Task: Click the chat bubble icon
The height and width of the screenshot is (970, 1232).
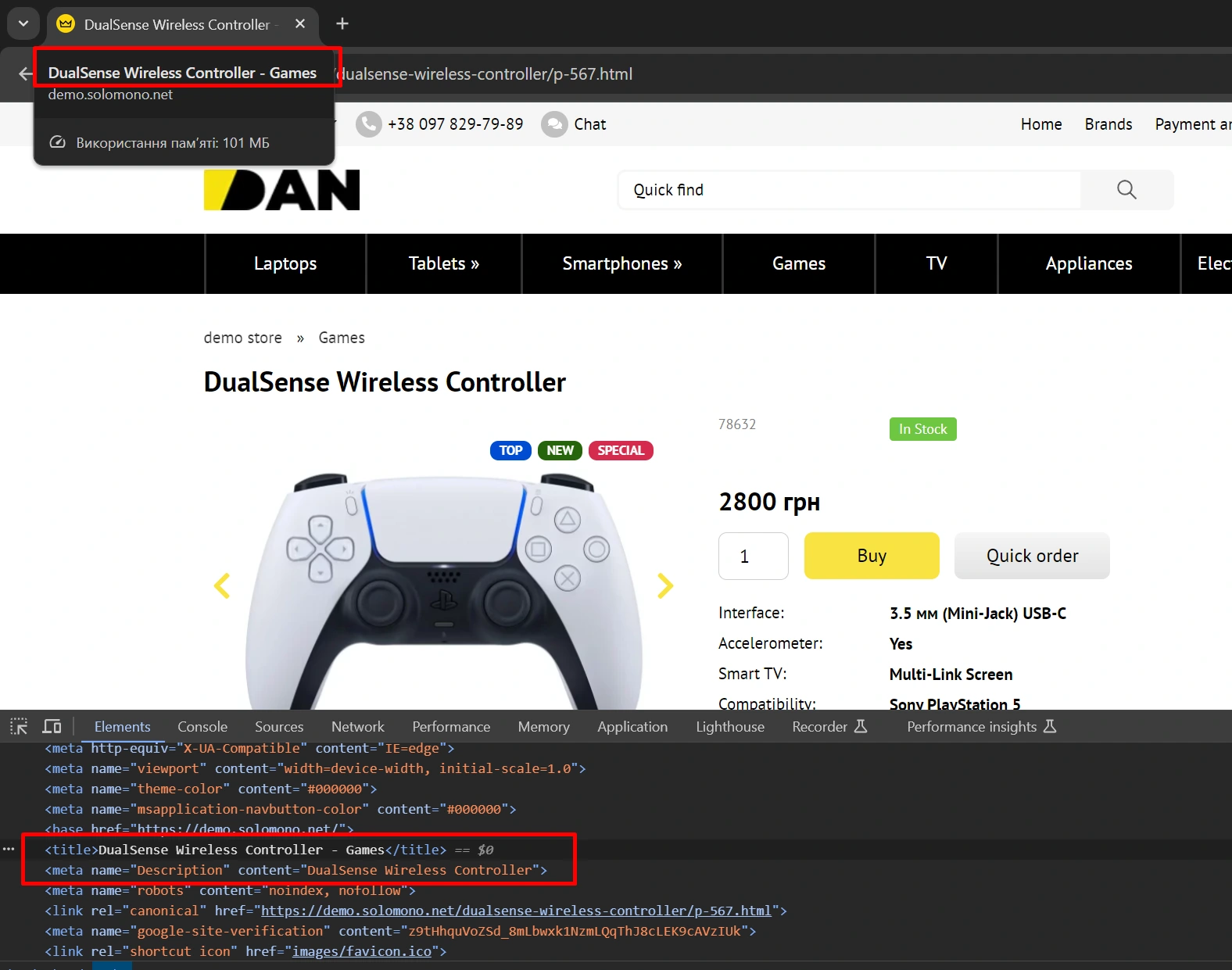Action: (x=554, y=124)
